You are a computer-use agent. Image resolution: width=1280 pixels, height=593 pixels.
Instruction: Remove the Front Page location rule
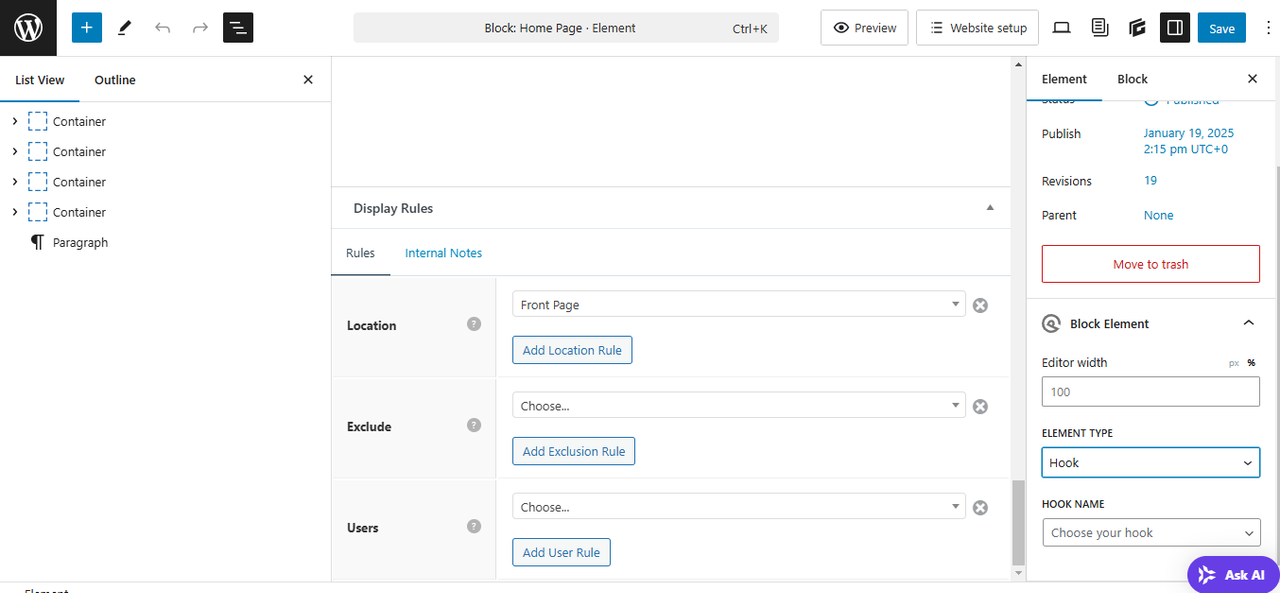tap(980, 305)
